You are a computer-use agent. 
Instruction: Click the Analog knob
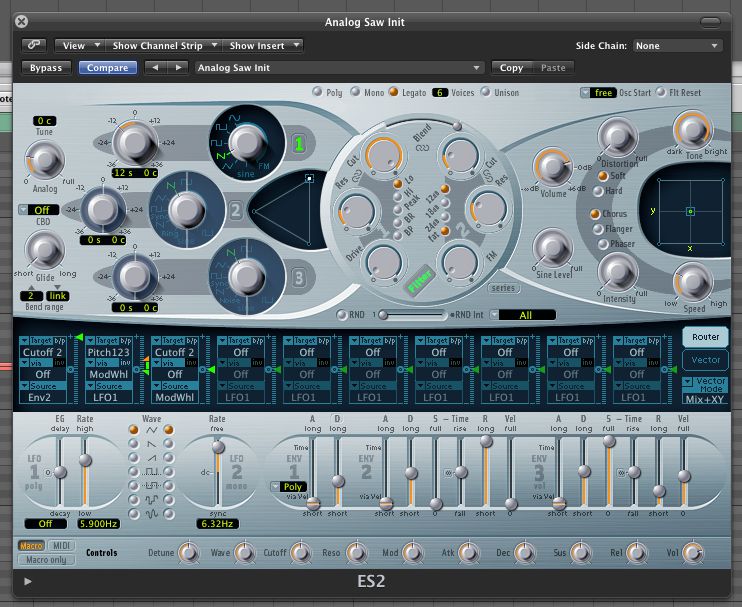pos(45,160)
